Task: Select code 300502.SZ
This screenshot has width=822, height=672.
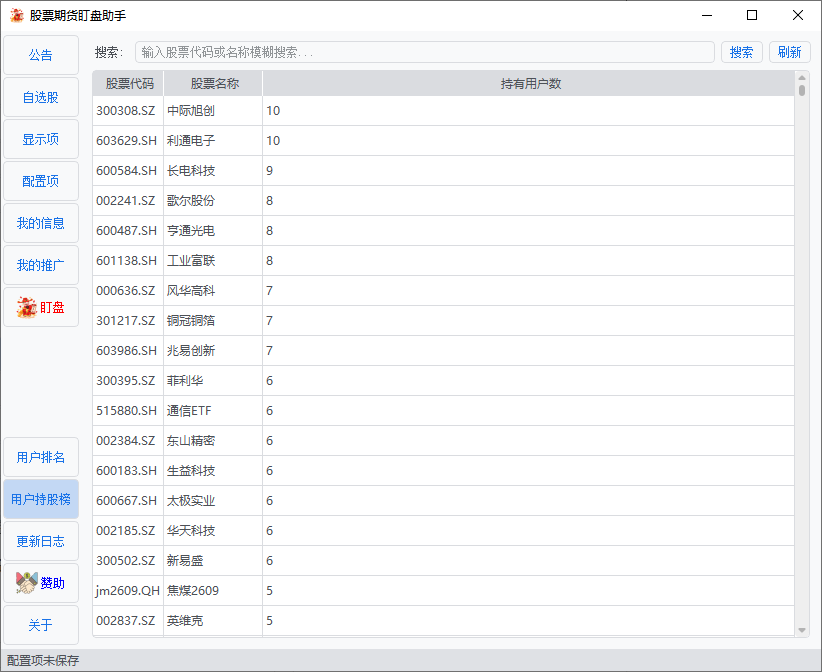Action: pyautogui.click(x=126, y=560)
